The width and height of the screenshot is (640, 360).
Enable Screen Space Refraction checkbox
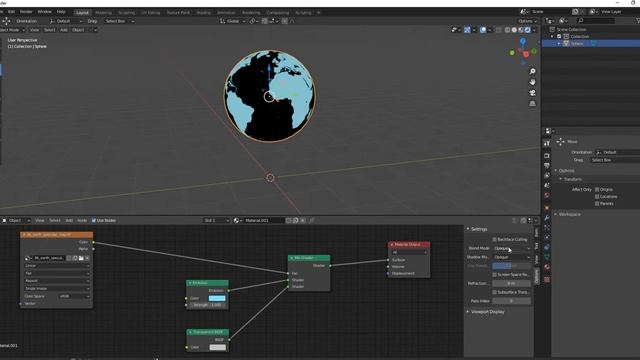pos(494,275)
